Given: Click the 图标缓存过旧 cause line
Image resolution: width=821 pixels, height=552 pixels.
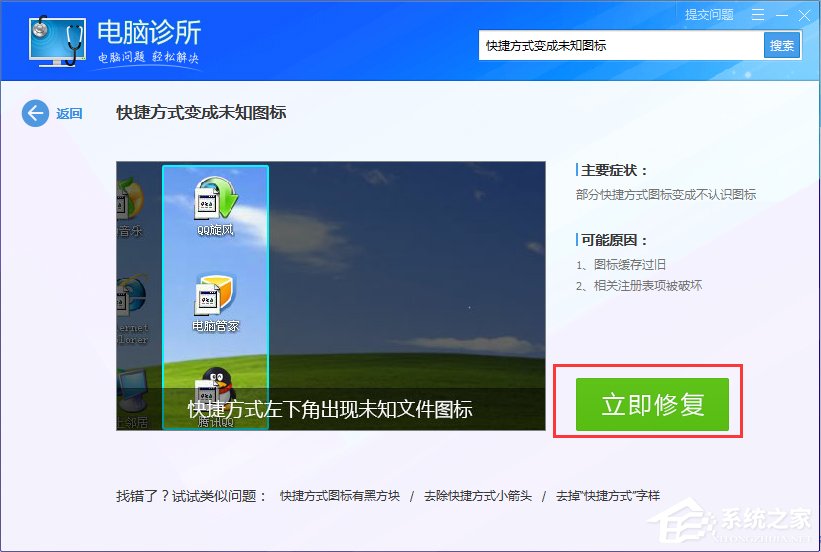Looking at the screenshot, I should [x=621, y=264].
